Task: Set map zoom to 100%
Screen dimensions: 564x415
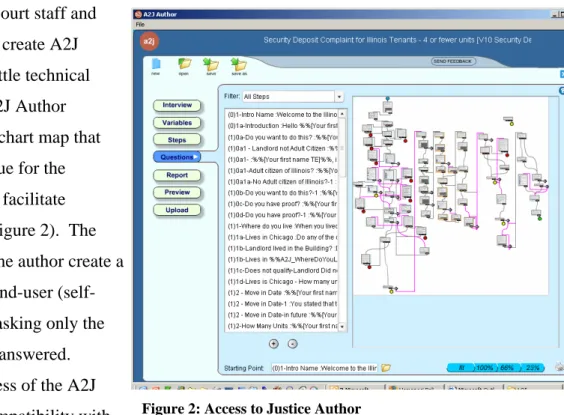Action: click(x=485, y=368)
